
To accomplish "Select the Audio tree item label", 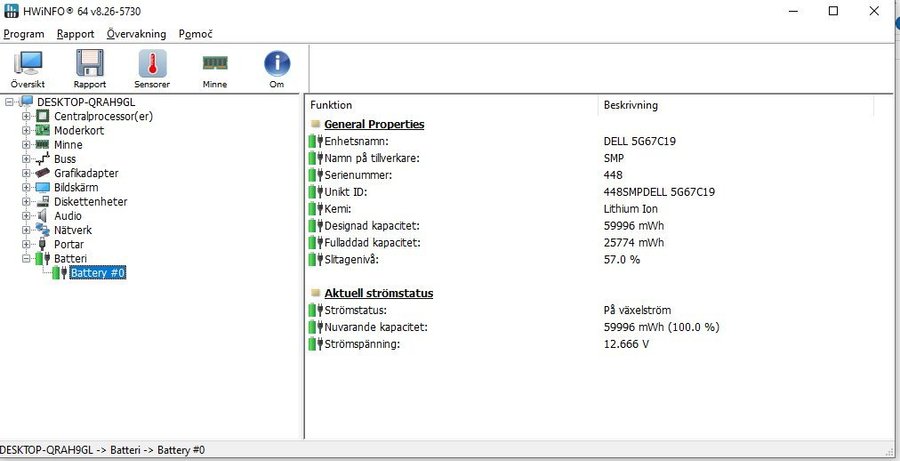I will (x=68, y=216).
